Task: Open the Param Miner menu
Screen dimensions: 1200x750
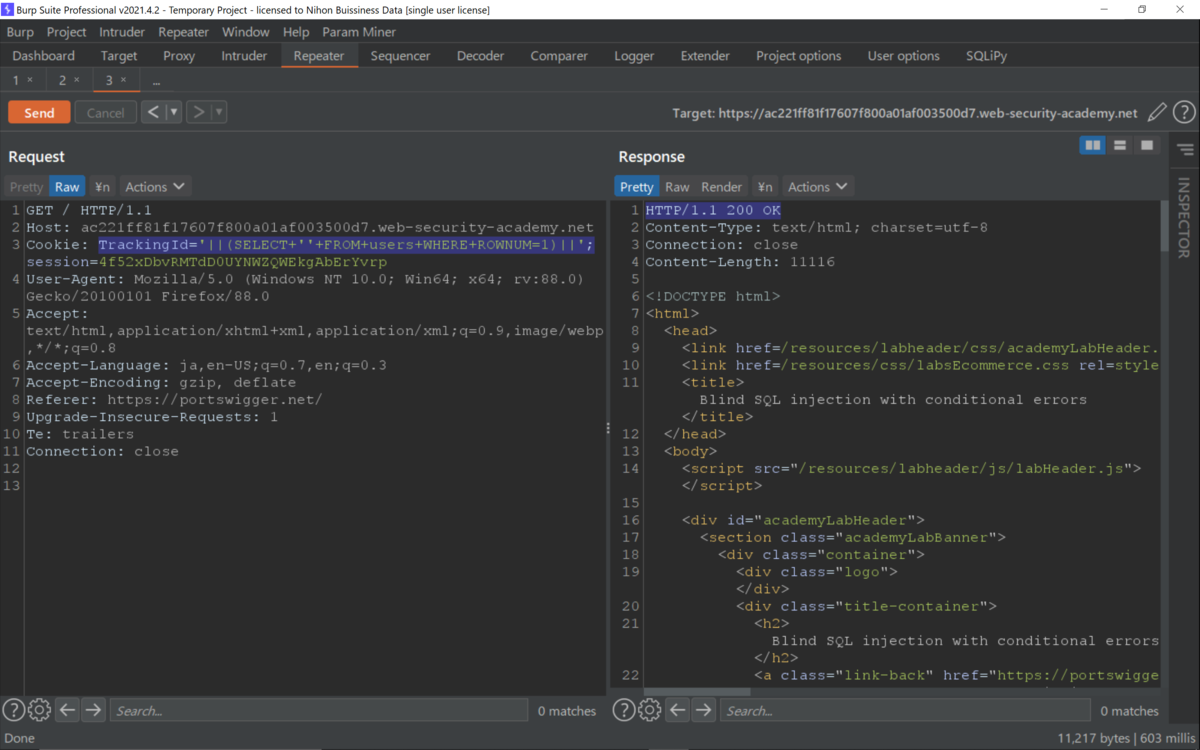Action: point(359,32)
